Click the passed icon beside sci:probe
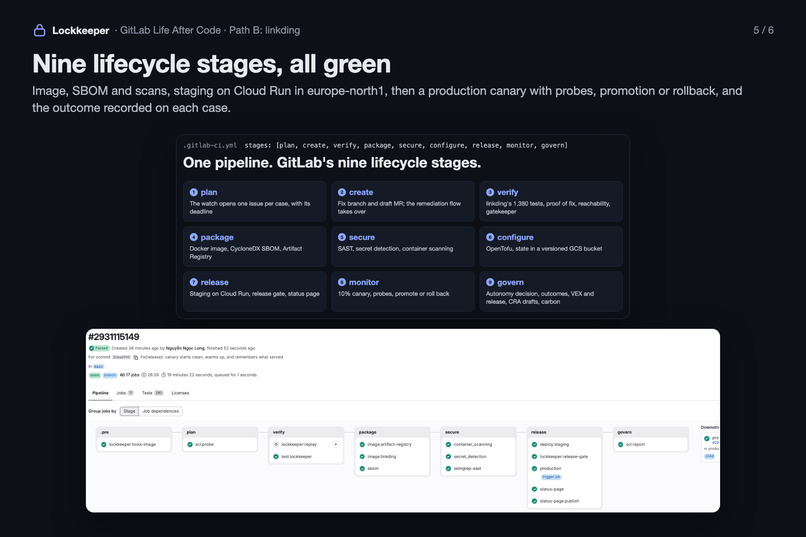Viewport: 806px width, 537px height. 190,444
